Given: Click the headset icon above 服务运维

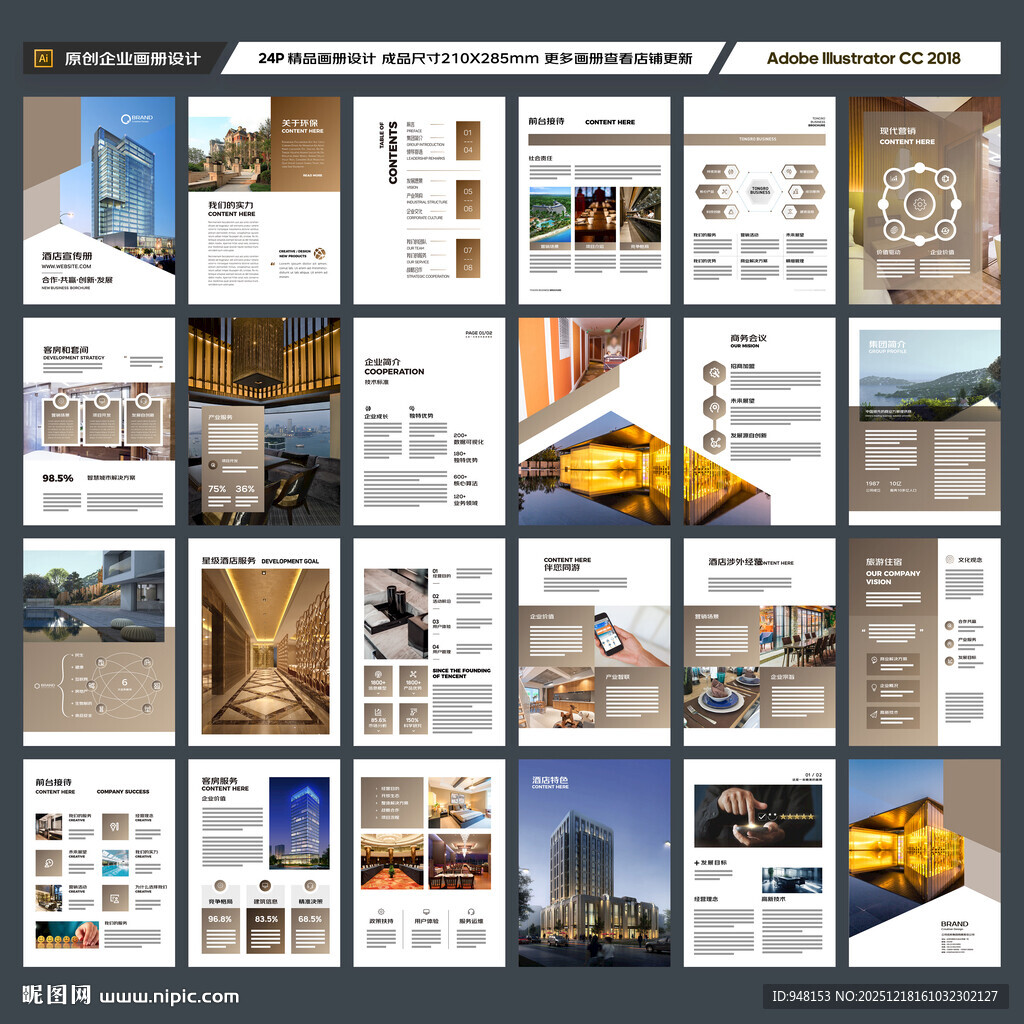Looking at the screenshot, I should click(x=471, y=912).
